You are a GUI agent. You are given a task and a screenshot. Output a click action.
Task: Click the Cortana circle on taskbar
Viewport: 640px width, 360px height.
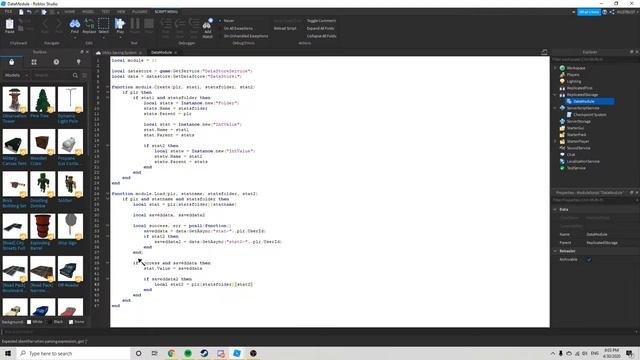click(138, 353)
